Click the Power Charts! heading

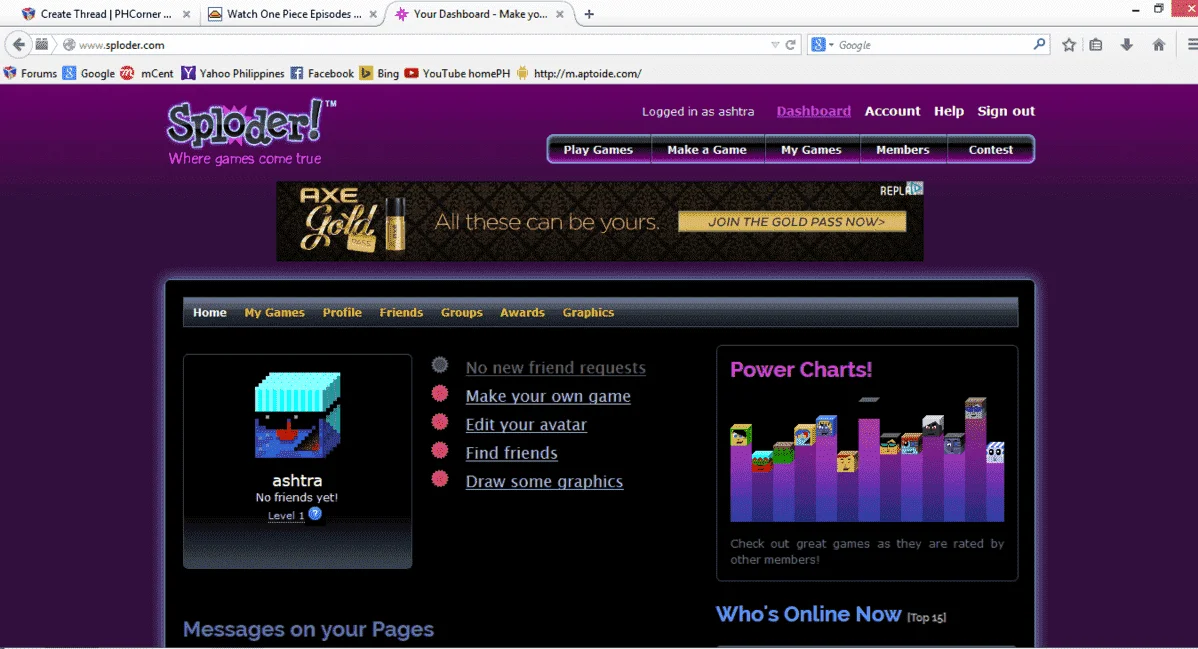pyautogui.click(x=801, y=370)
